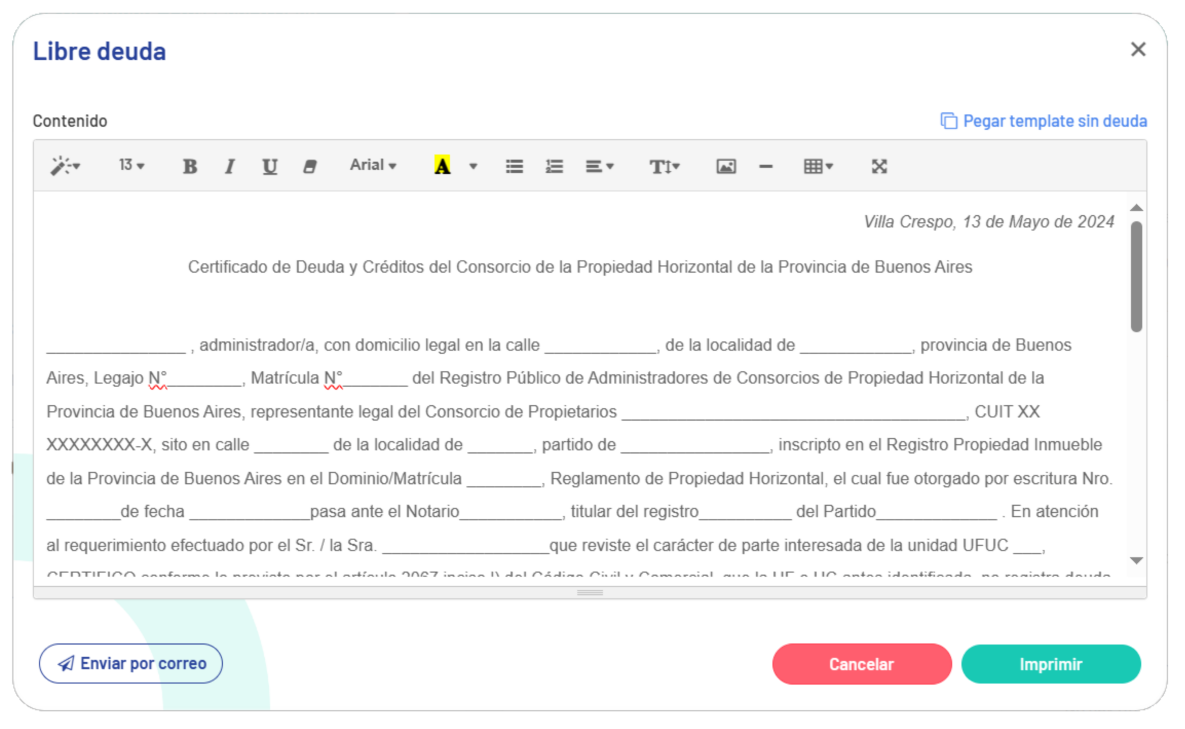Click the green Imprimir button
This screenshot has width=1185, height=729.
pos(1050,664)
